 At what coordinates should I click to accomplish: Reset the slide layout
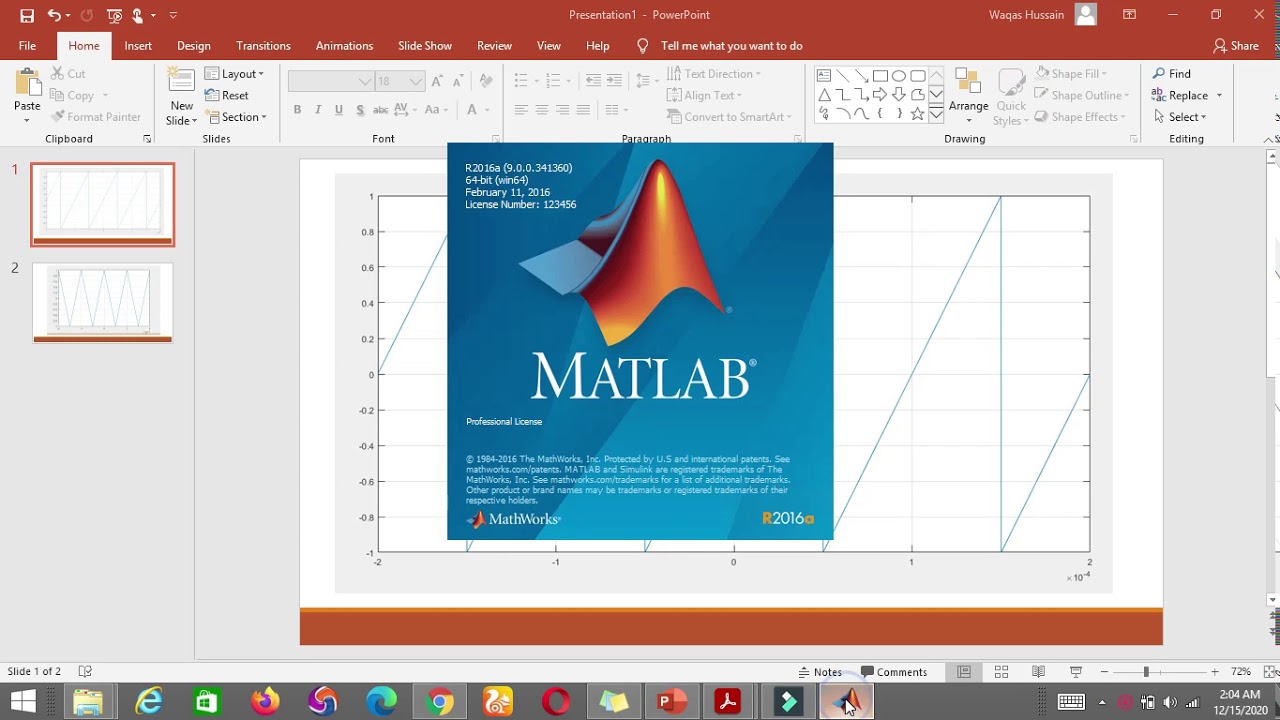(x=227, y=95)
